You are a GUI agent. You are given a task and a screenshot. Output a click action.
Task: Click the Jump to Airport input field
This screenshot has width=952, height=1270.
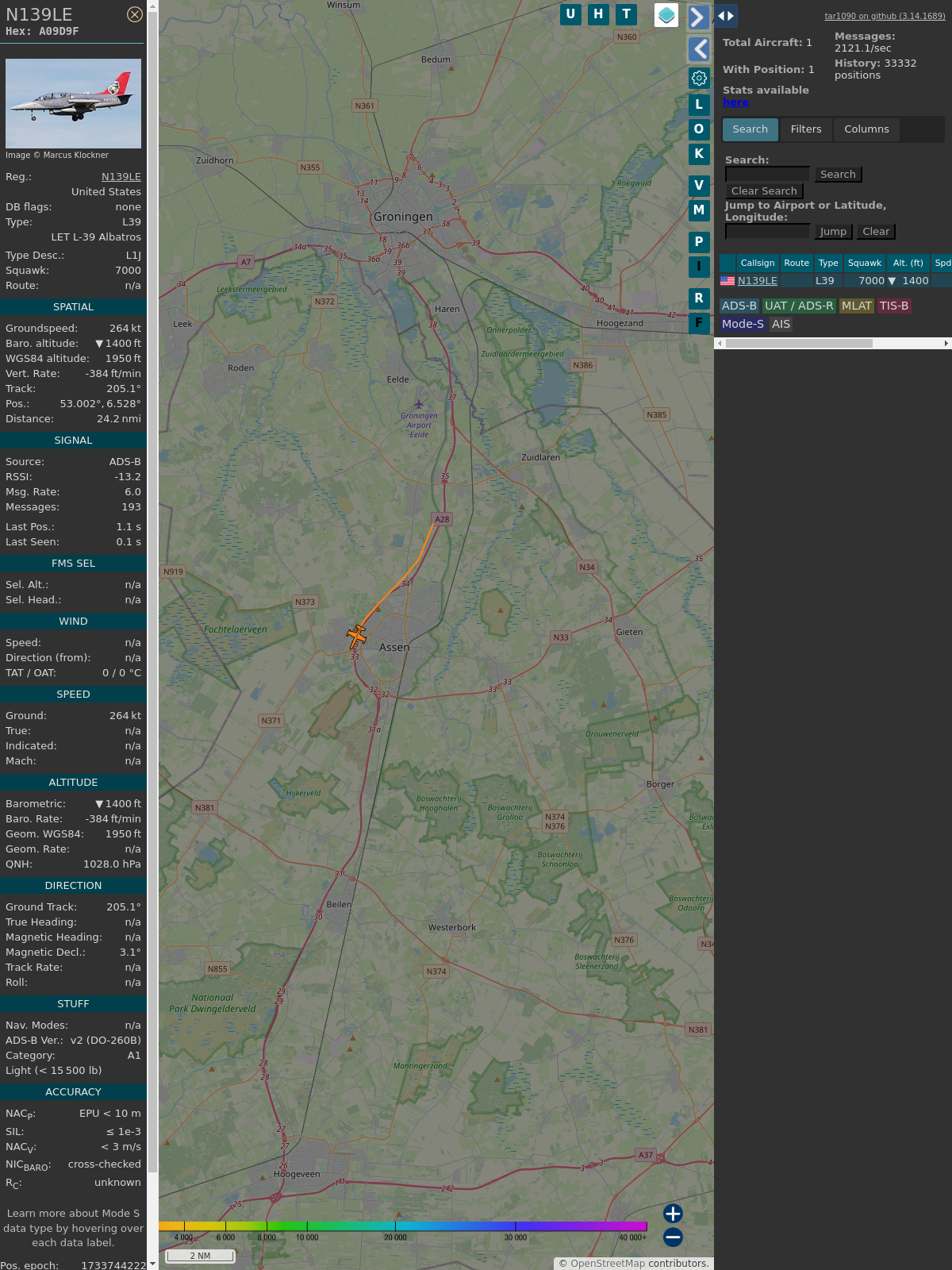coord(767,231)
